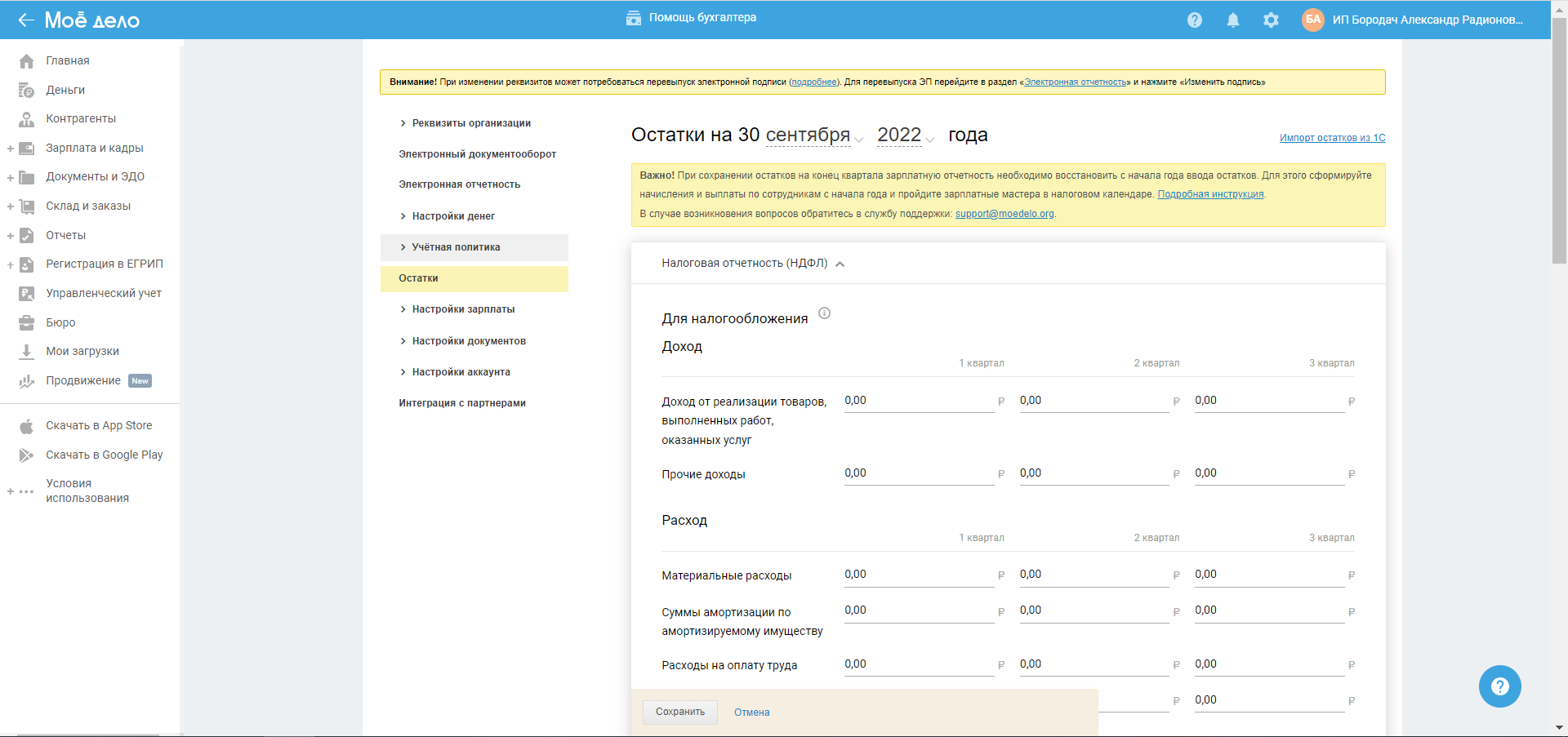This screenshot has height=737, width=1568.
Task: Open the month dropdown showing сентября
Action: [x=813, y=135]
